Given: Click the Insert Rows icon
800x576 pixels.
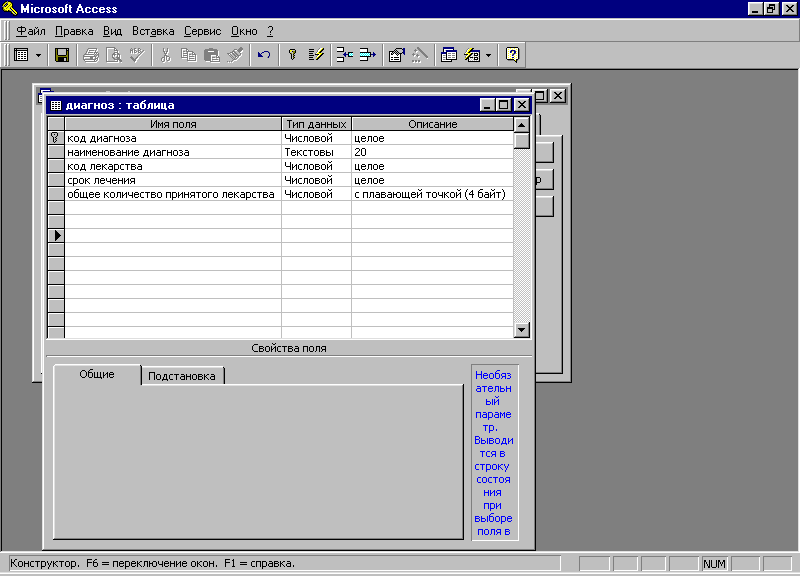Looking at the screenshot, I should [344, 55].
